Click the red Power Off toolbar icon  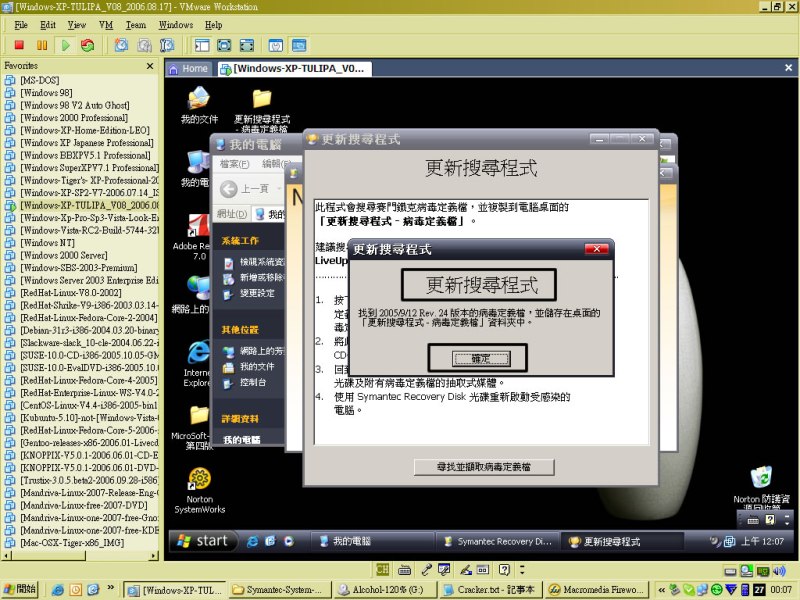19,45
